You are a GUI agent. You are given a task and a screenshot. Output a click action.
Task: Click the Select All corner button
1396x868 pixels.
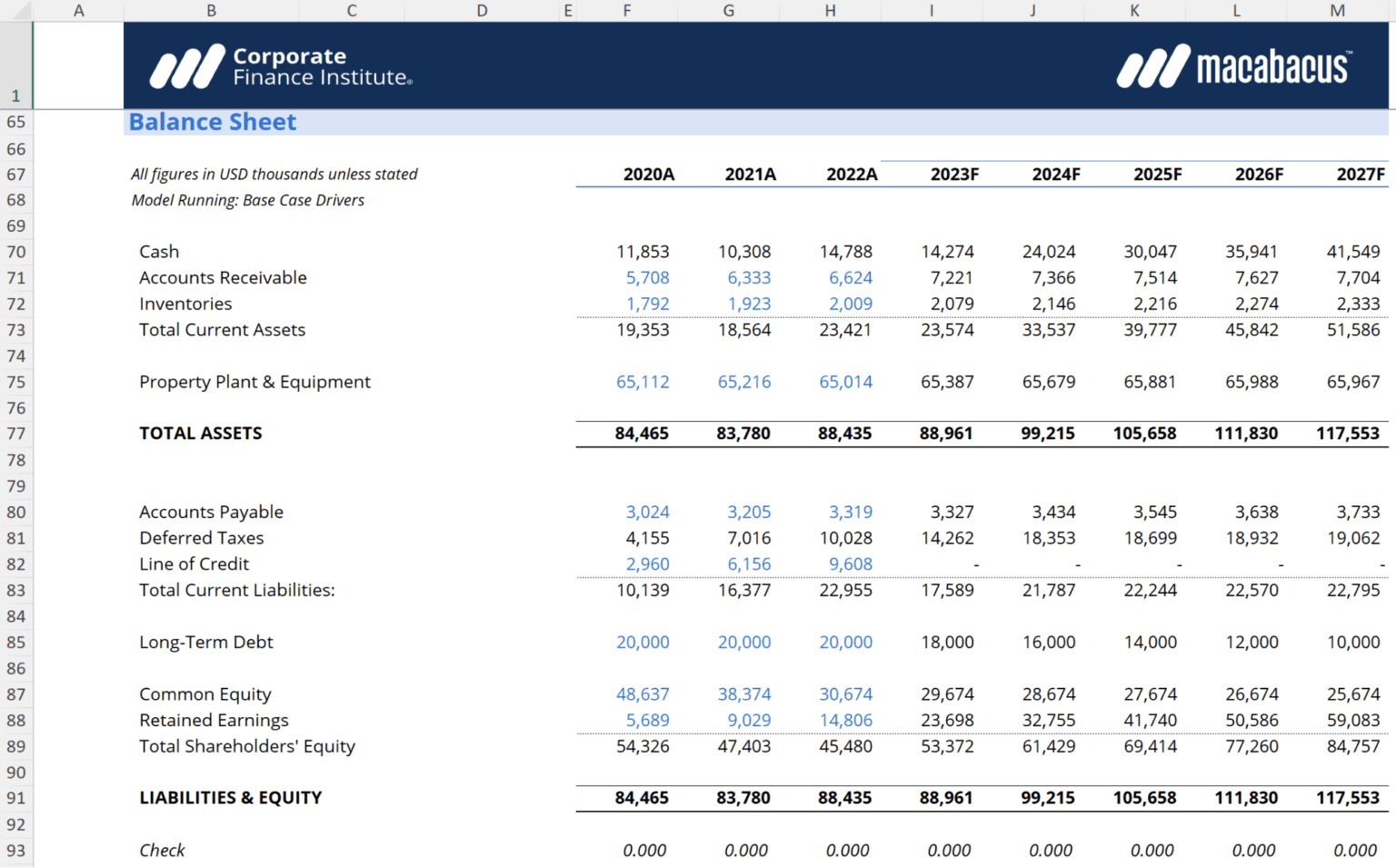click(x=15, y=10)
